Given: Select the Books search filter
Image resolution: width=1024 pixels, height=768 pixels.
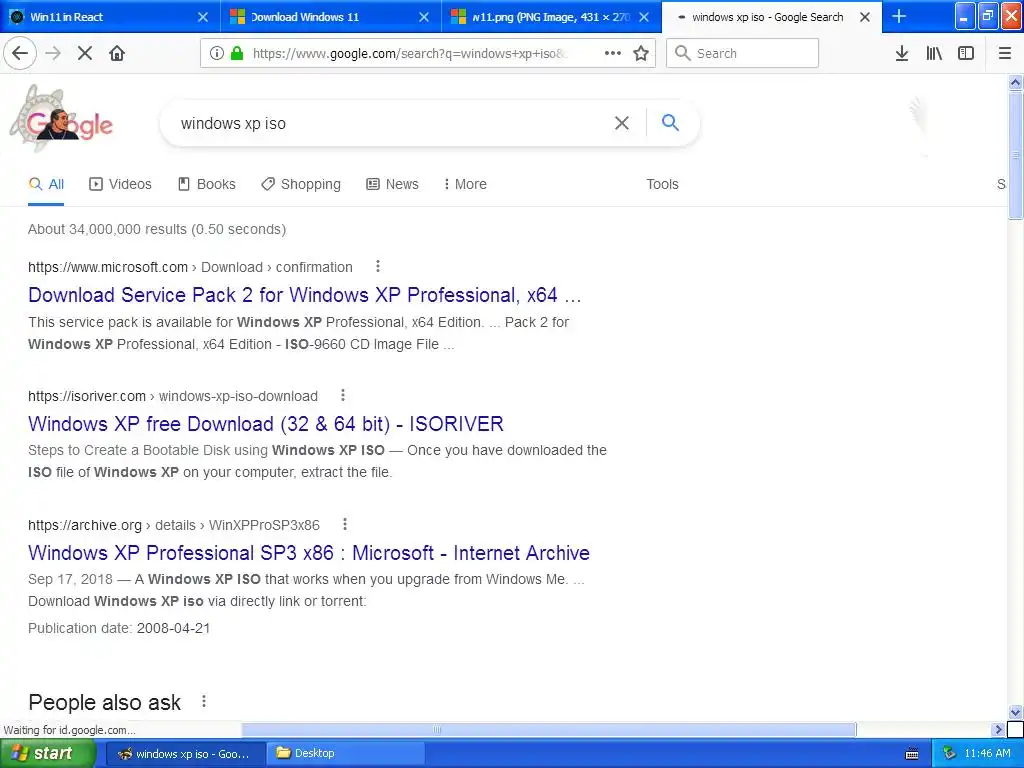Looking at the screenshot, I should pos(207,184).
